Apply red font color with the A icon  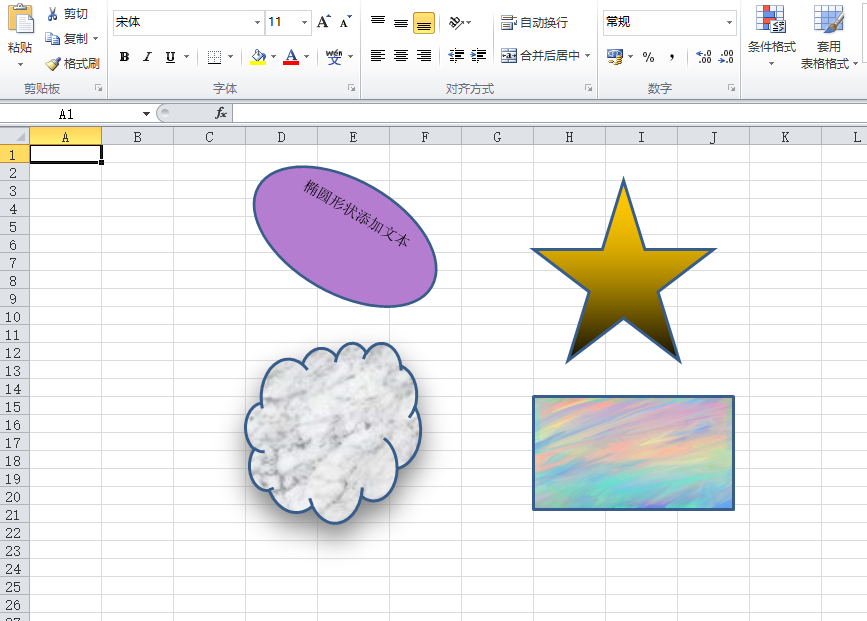point(291,56)
